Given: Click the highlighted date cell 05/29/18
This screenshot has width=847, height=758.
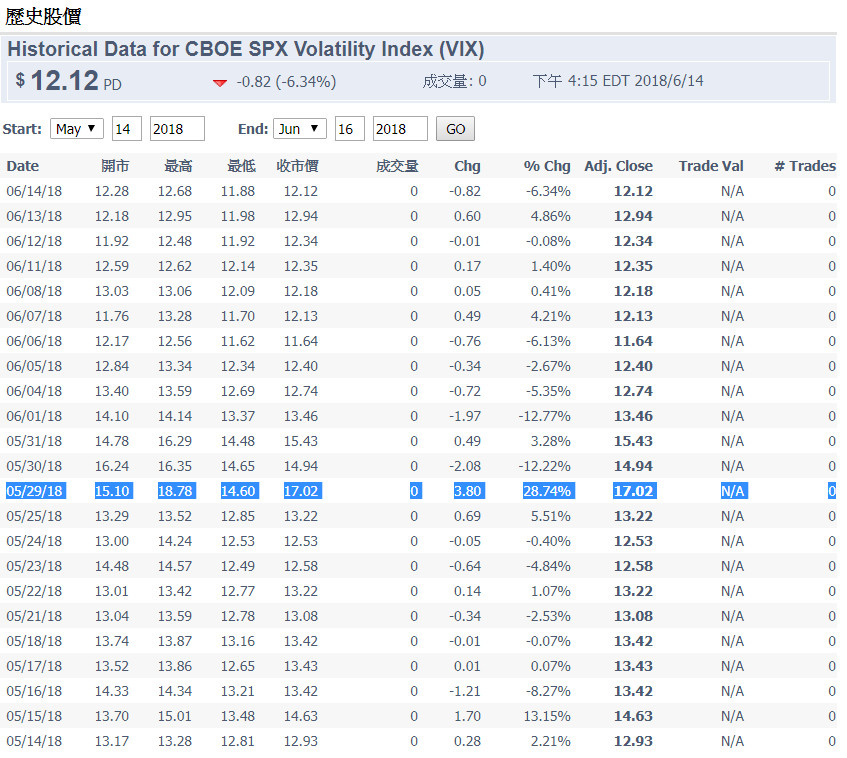Looking at the screenshot, I should click(35, 491).
